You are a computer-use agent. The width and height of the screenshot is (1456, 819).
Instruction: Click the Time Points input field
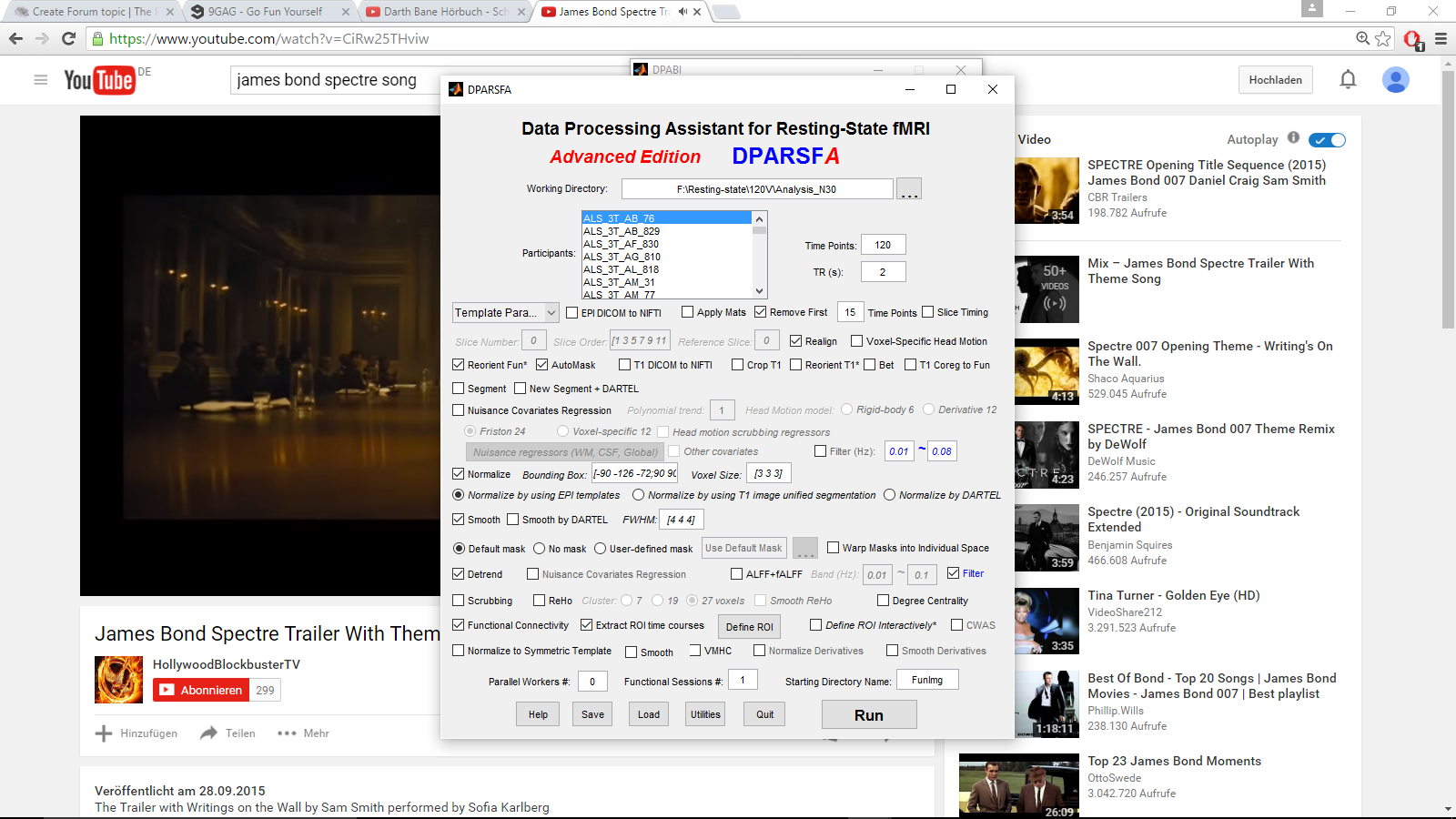(x=883, y=245)
